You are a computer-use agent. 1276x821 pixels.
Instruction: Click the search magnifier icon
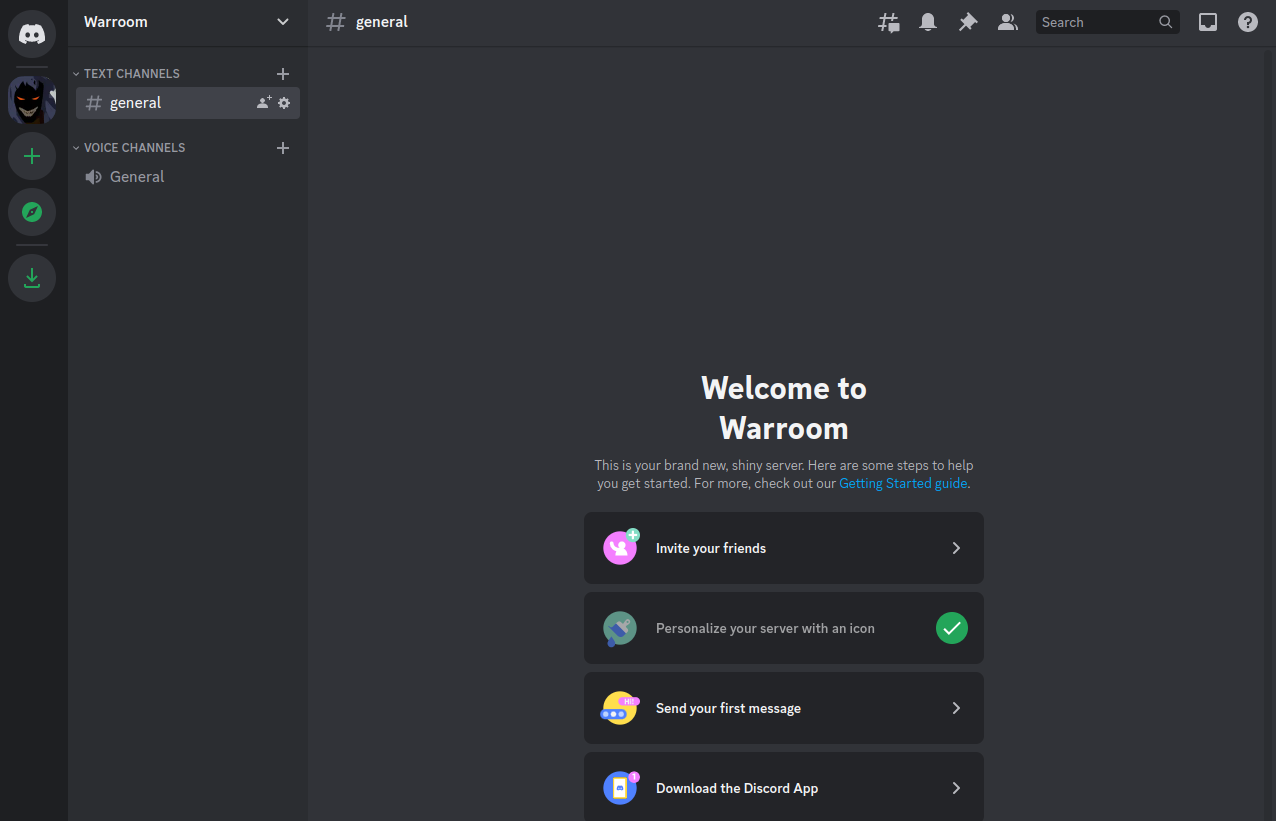1166,22
